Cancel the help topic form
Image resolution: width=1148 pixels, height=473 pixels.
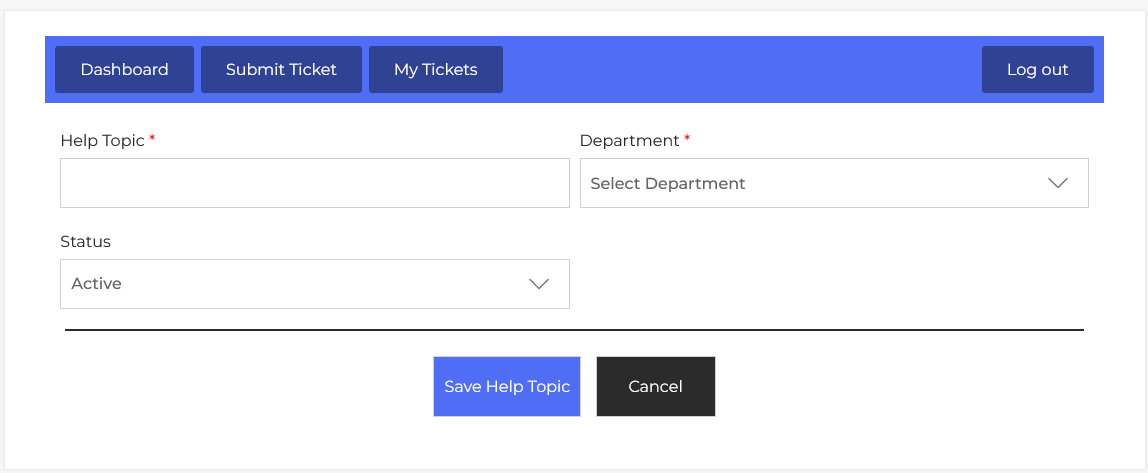tap(655, 386)
